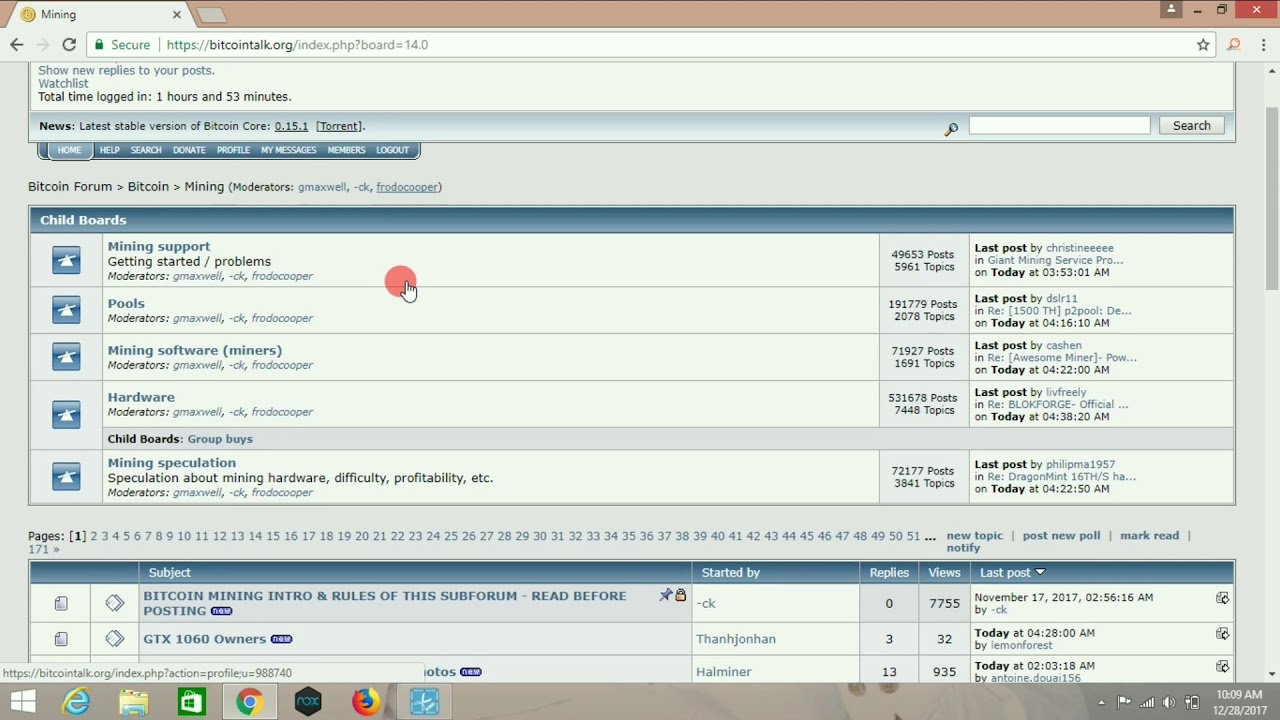Click mark read link
The image size is (1280, 720).
coord(1149,536)
